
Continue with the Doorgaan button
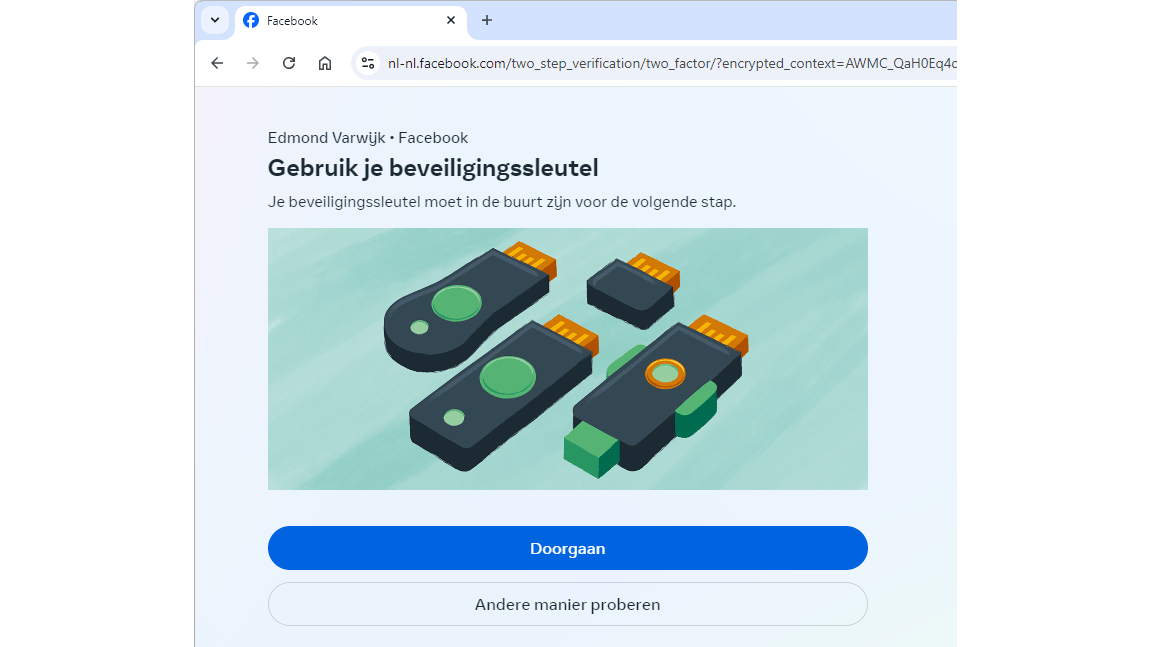click(x=568, y=548)
